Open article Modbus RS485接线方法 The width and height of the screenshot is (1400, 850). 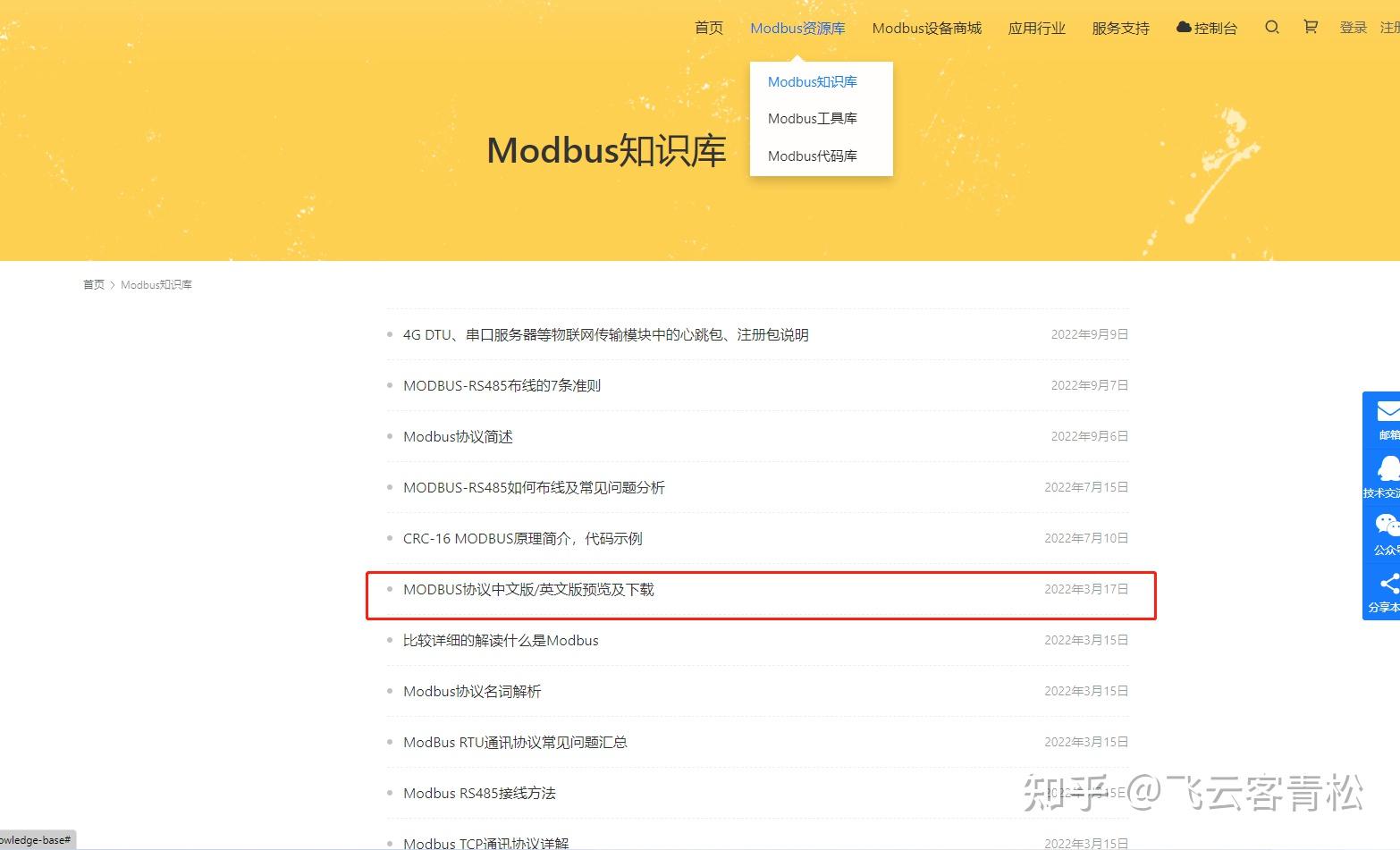[x=479, y=793]
